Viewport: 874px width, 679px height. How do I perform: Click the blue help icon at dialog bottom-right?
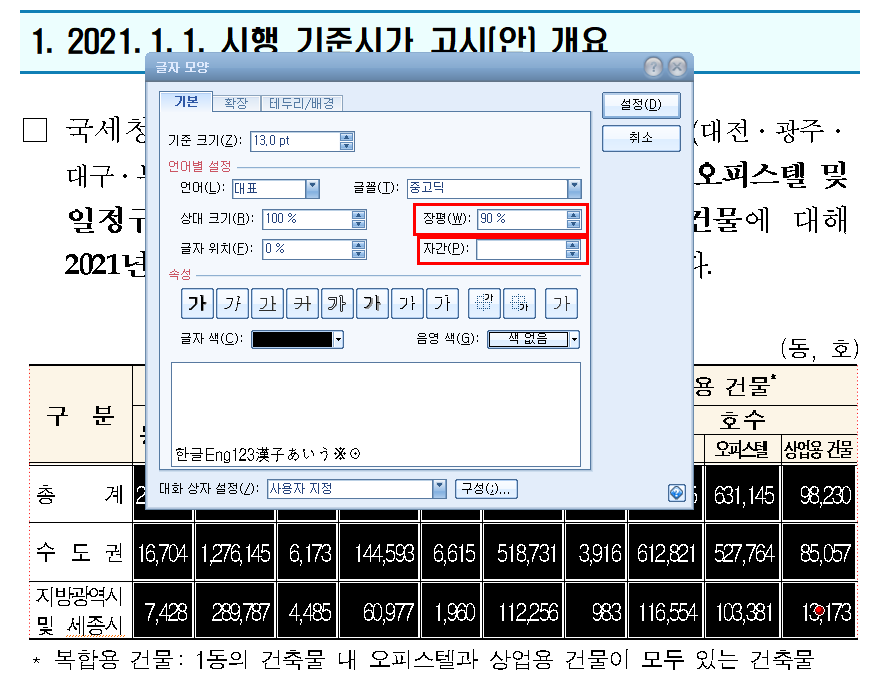click(x=677, y=492)
